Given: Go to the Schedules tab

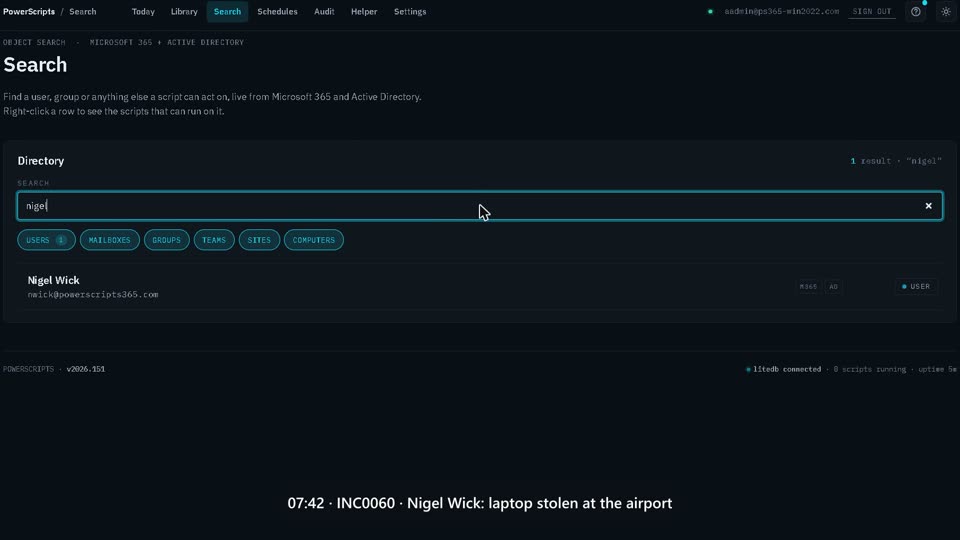Looking at the screenshot, I should (x=277, y=12).
